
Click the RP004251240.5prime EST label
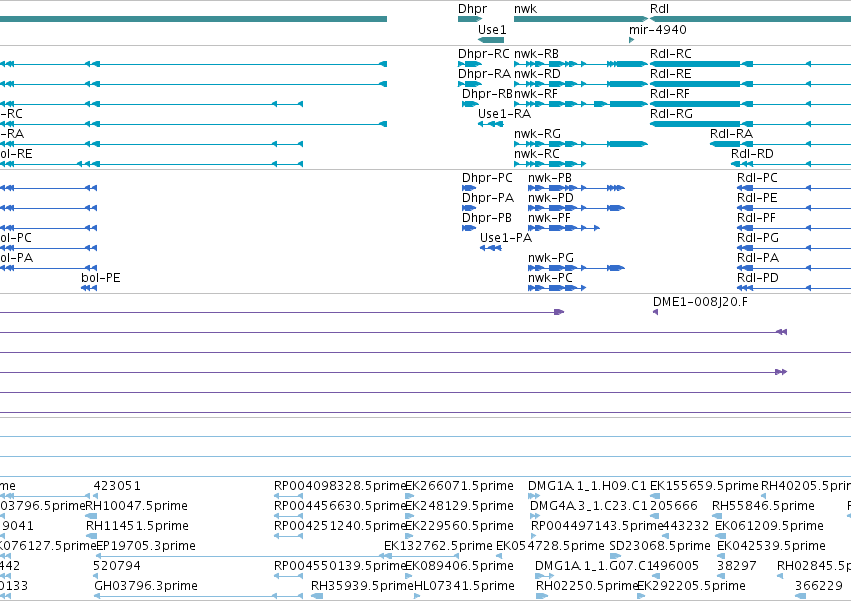point(340,526)
